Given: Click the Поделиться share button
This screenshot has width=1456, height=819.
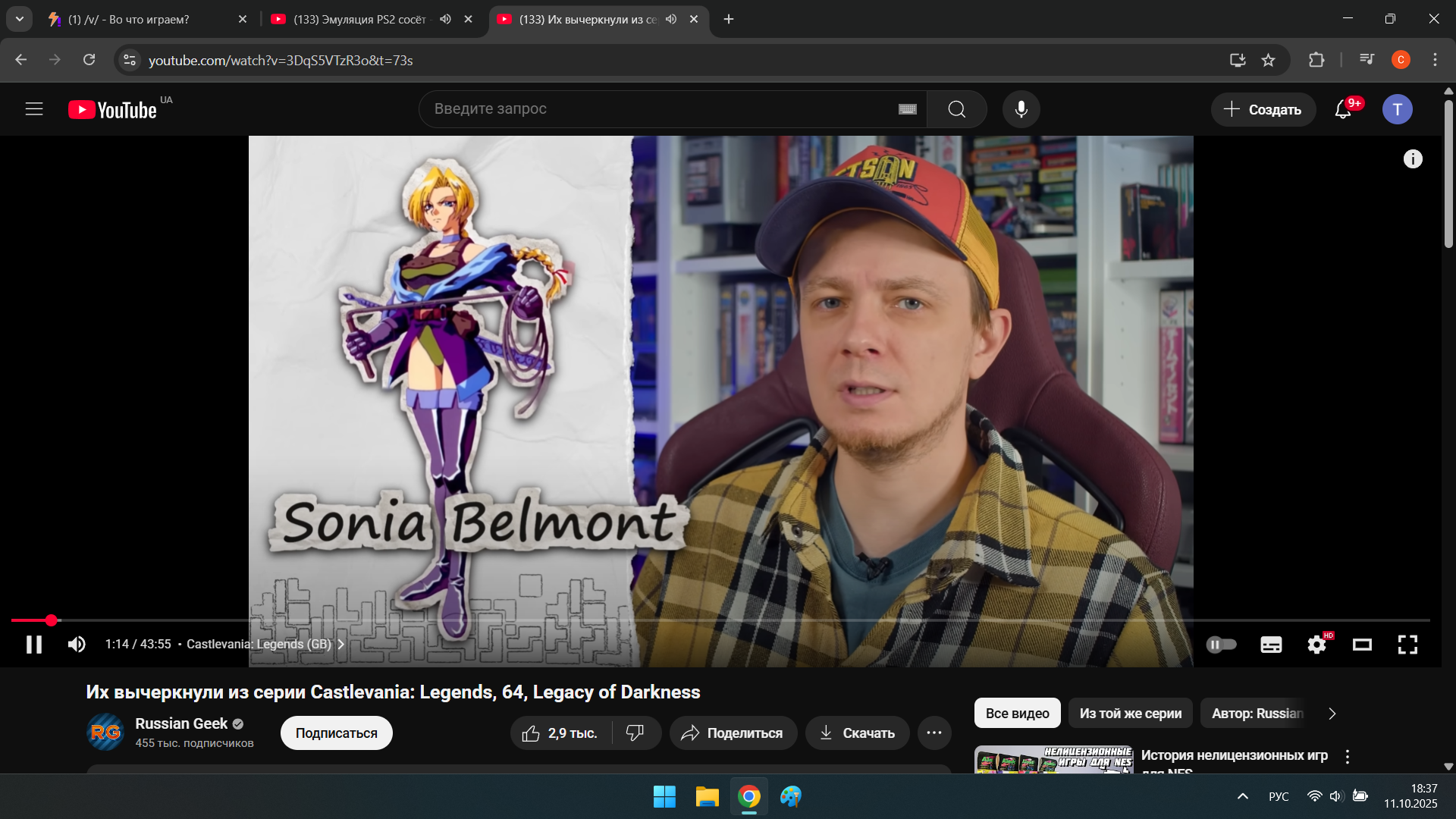Looking at the screenshot, I should click(x=733, y=733).
